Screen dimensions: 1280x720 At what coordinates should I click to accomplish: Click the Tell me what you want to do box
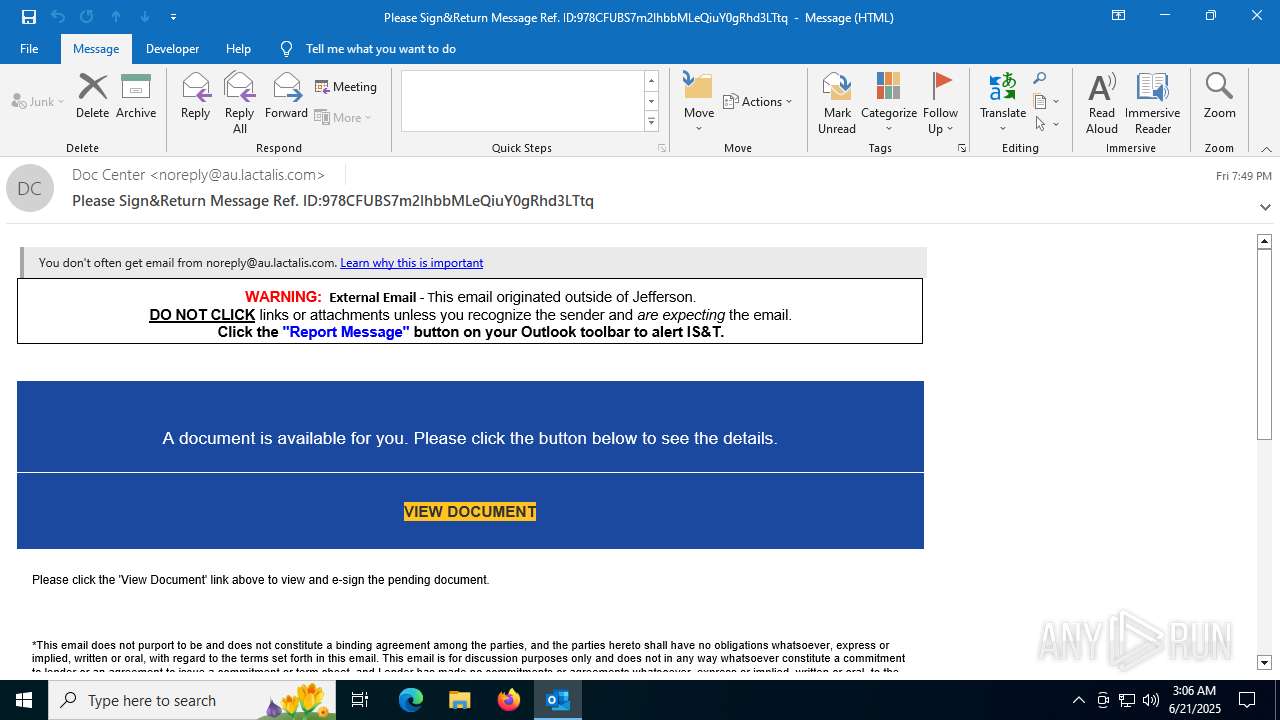coord(380,48)
